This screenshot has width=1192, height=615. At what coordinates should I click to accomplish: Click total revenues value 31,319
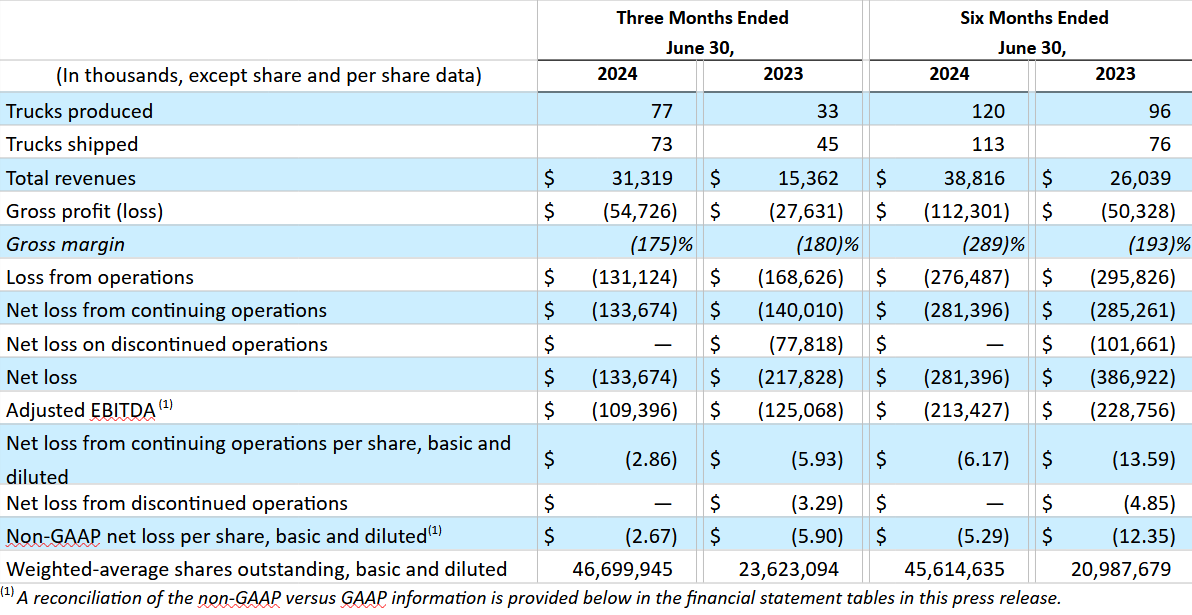tap(642, 178)
